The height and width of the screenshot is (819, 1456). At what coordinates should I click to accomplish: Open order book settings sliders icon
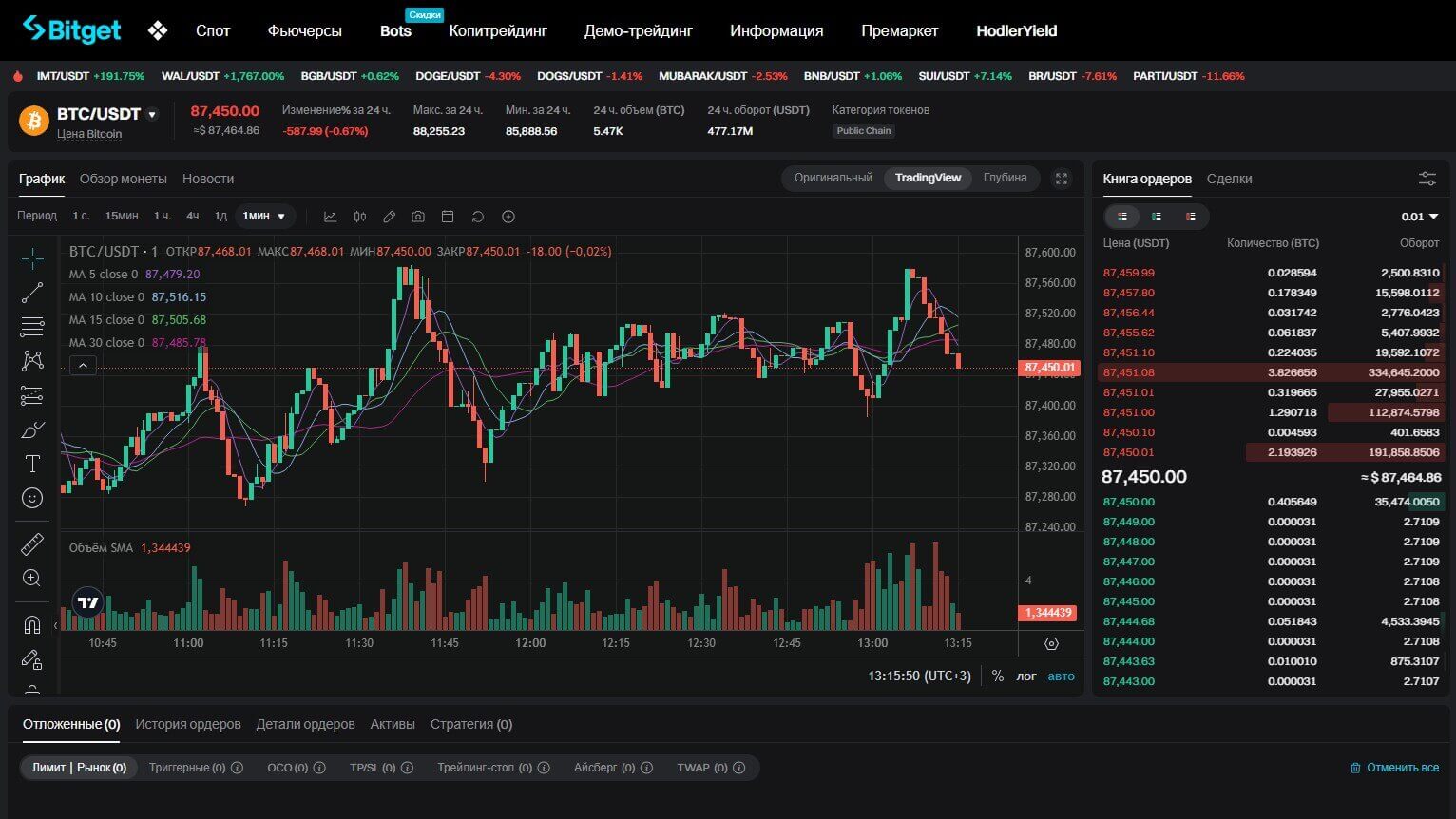pyautogui.click(x=1427, y=179)
